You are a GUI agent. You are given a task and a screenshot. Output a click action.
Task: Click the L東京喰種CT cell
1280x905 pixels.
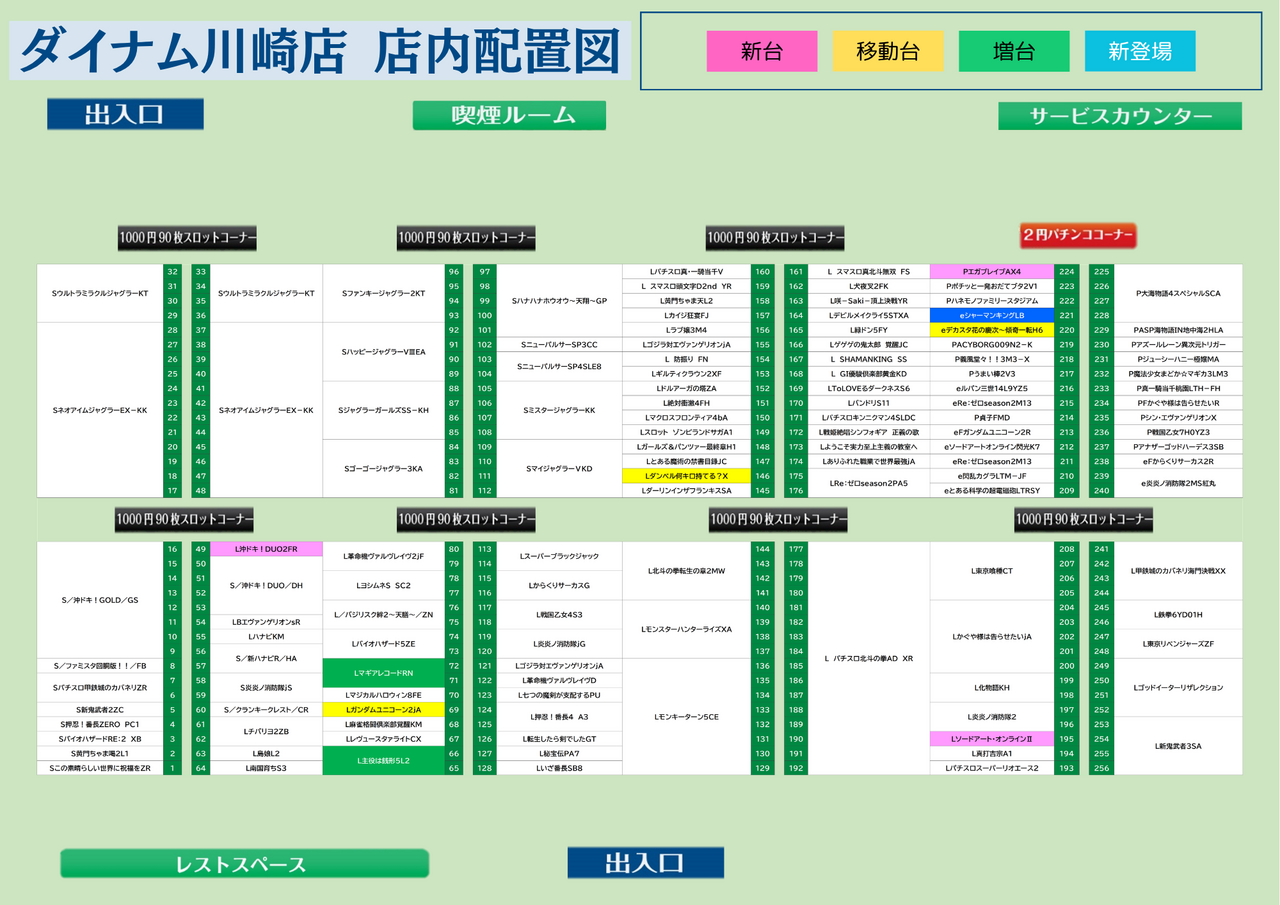[x=992, y=571]
